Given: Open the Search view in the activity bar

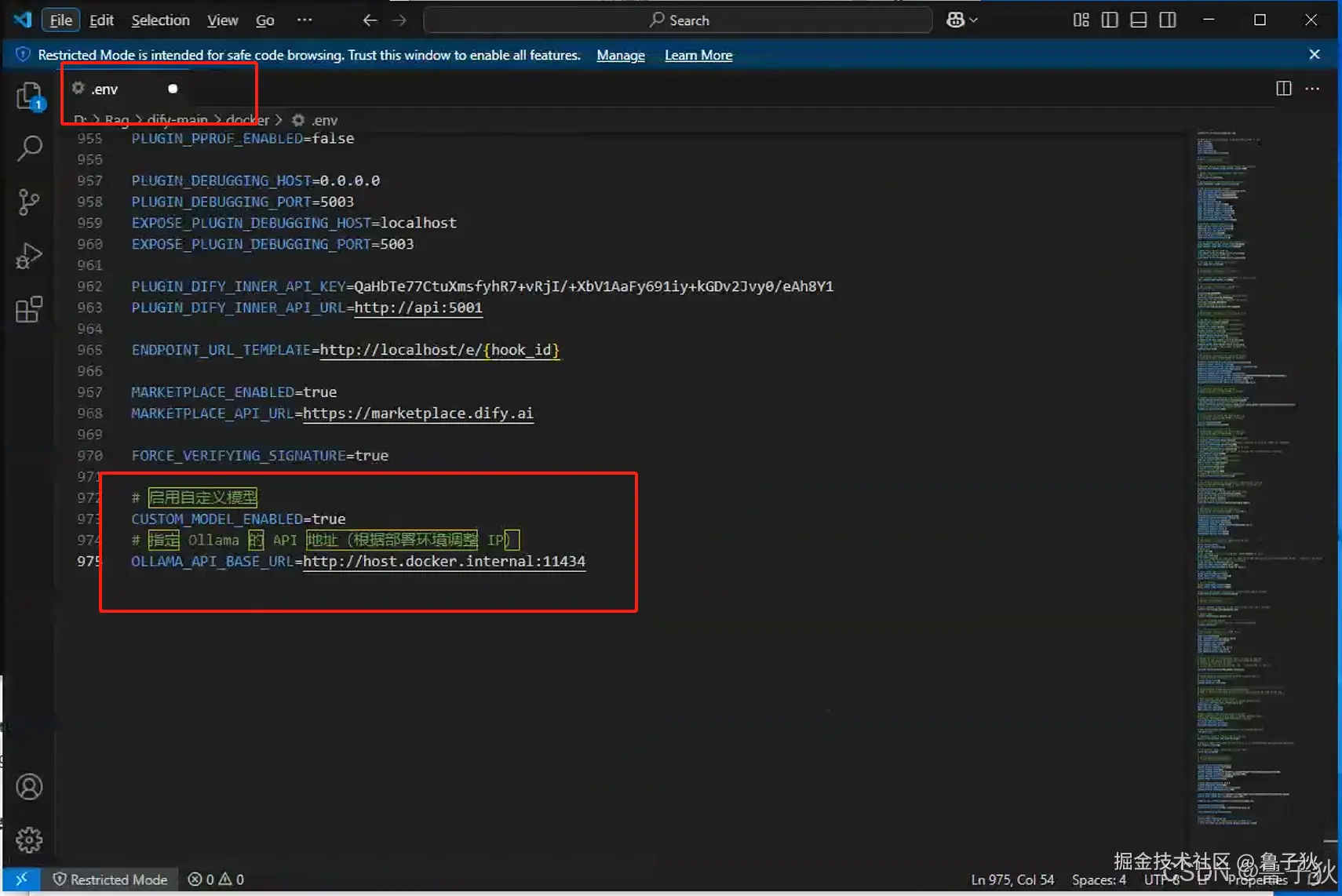Looking at the screenshot, I should pos(30,148).
